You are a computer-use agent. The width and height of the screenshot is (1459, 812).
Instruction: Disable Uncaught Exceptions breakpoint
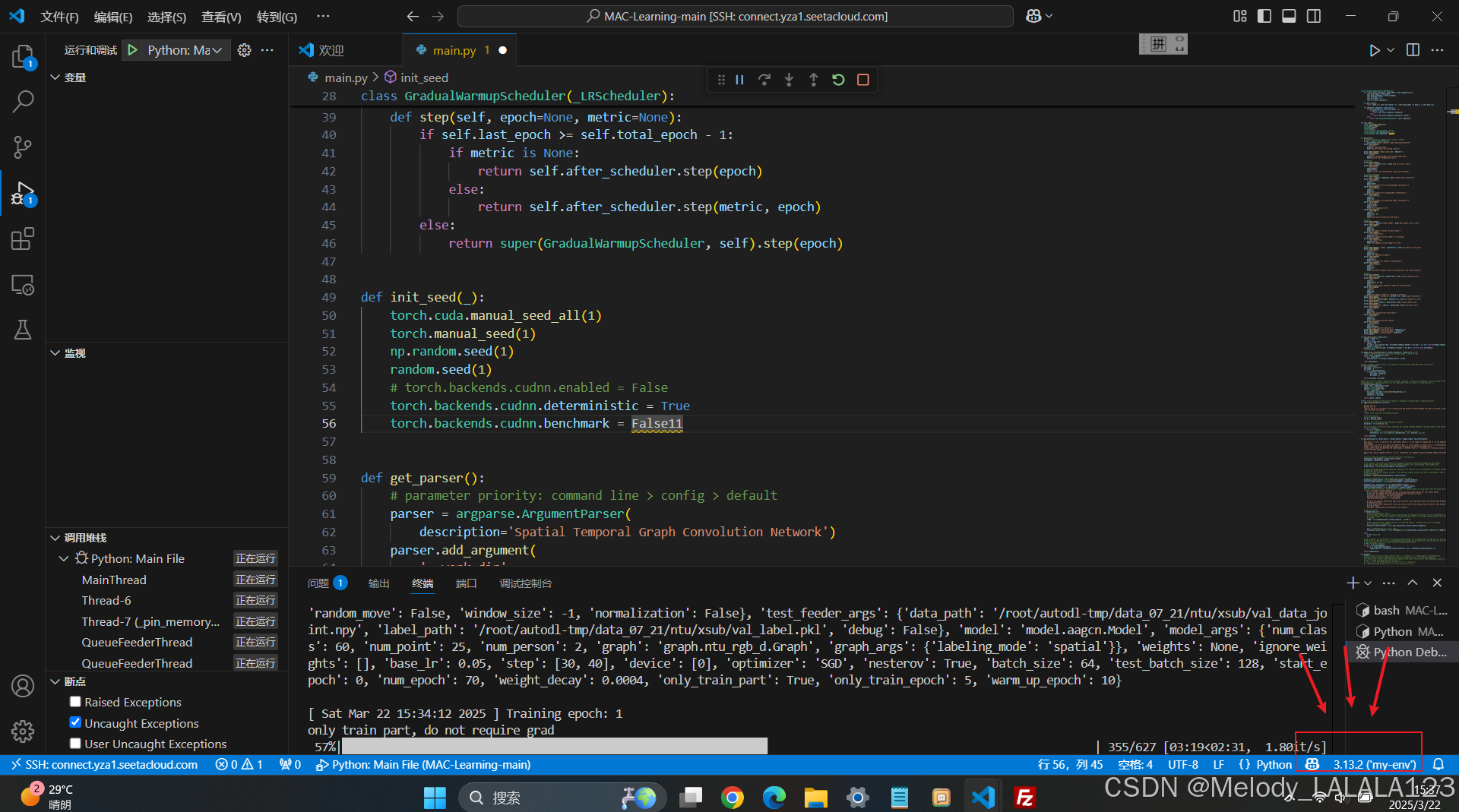(75, 722)
